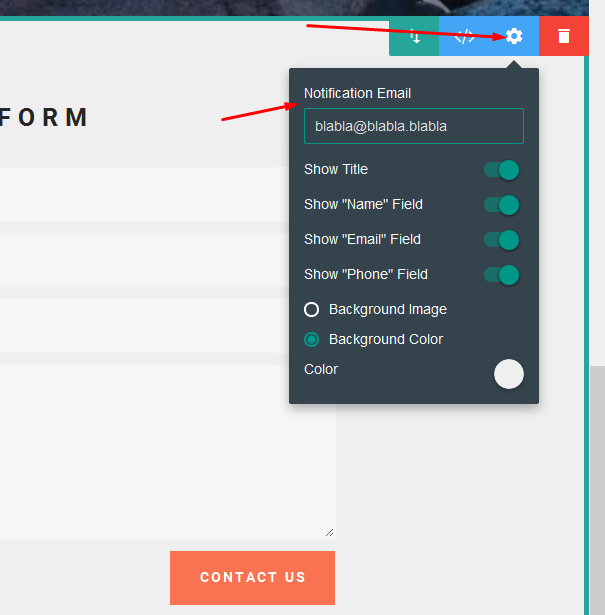The height and width of the screenshot is (615, 605).
Task: Disable the Show "Name" Field switch
Action: pyautogui.click(x=502, y=205)
